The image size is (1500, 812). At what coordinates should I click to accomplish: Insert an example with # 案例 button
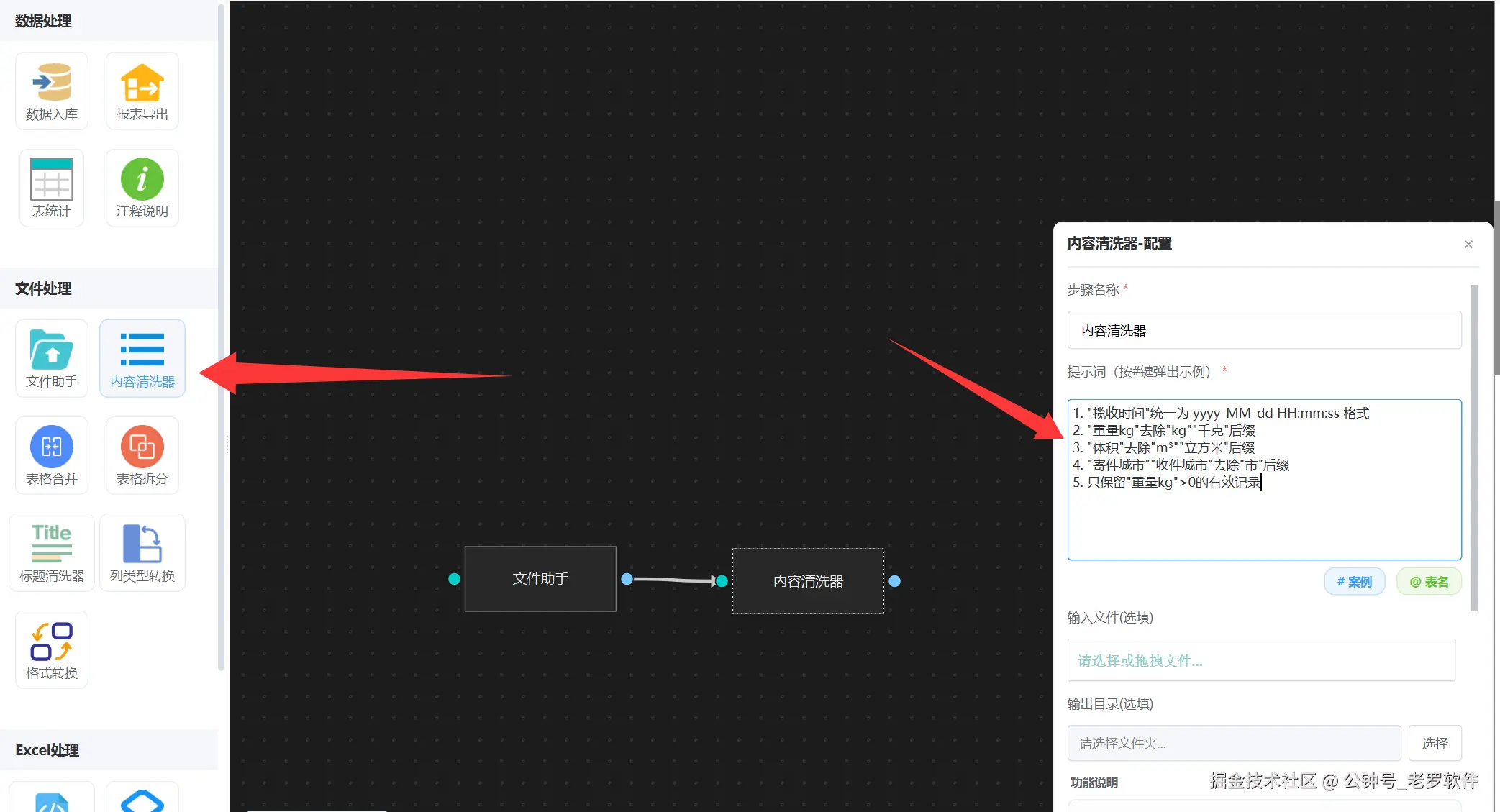(1354, 582)
